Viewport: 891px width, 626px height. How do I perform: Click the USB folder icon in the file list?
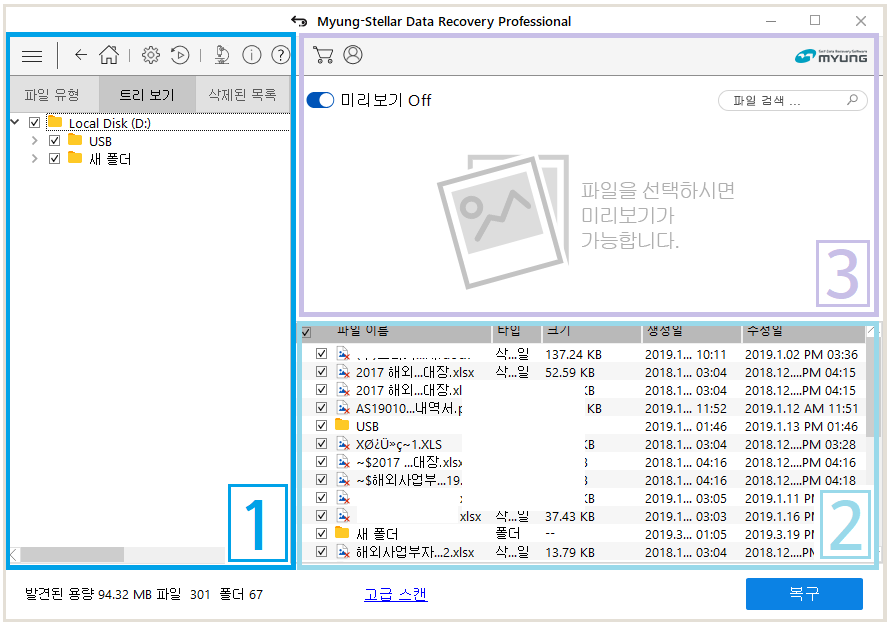[x=342, y=425]
